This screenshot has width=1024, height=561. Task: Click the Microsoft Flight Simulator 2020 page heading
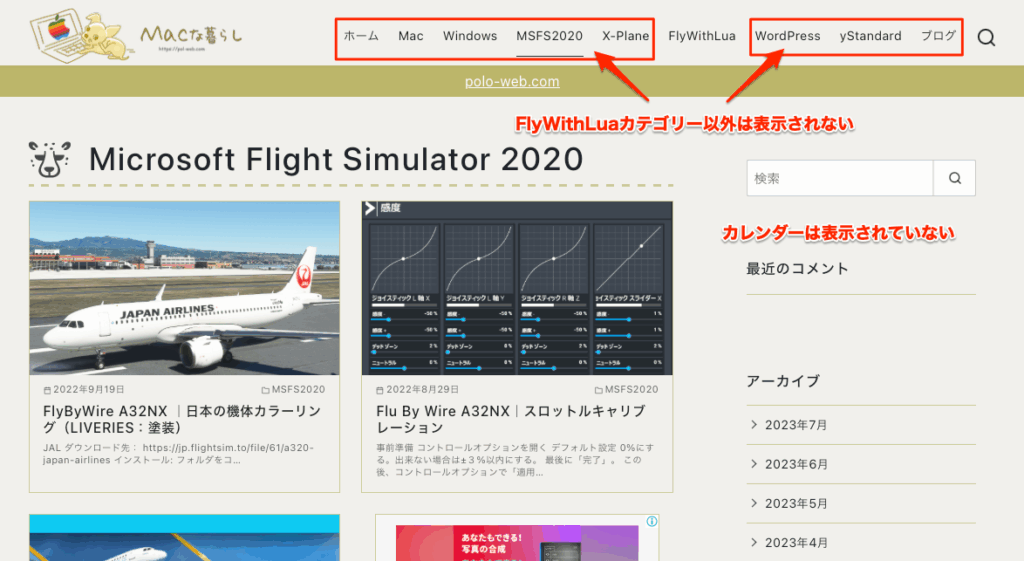click(x=336, y=159)
